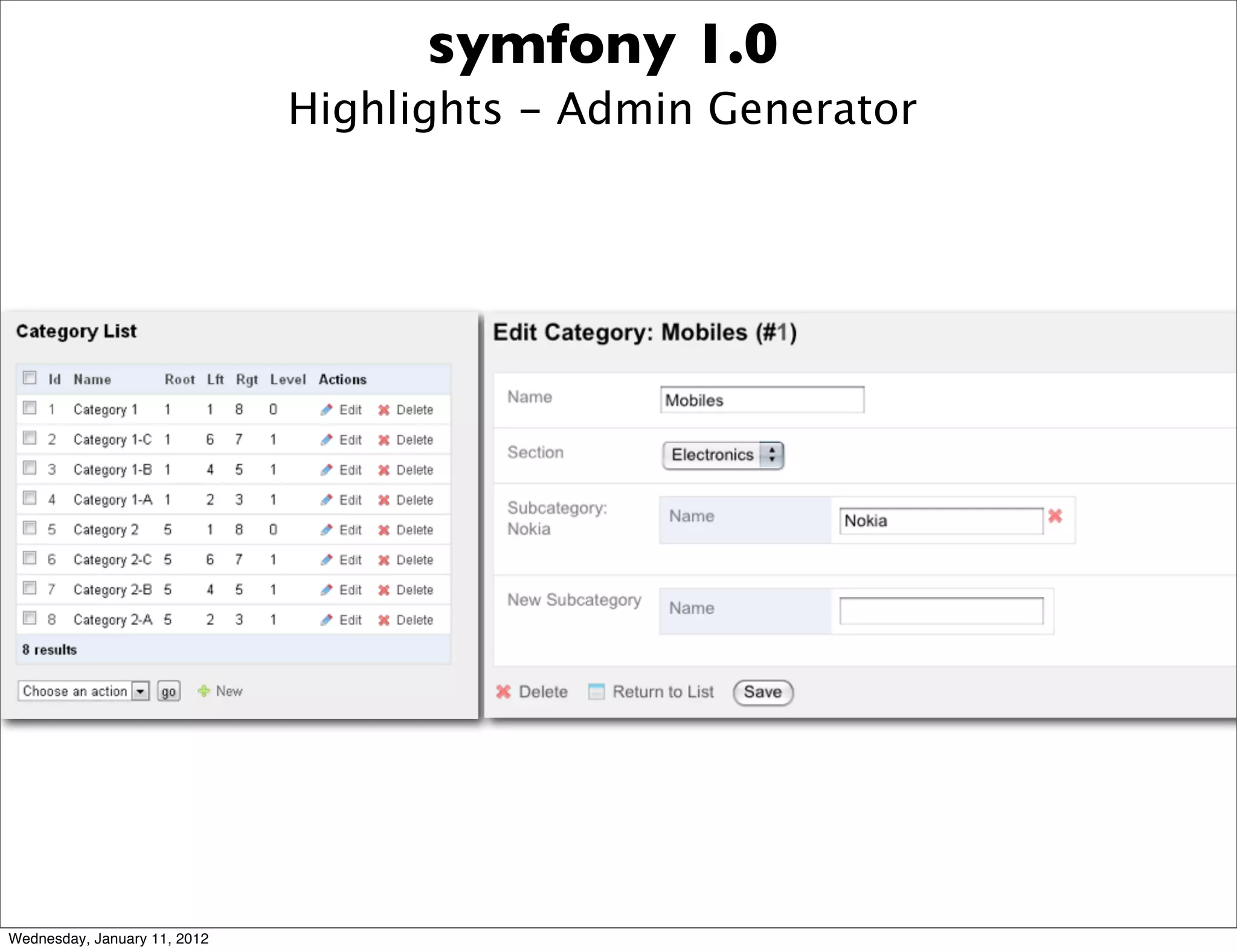Viewport: 1237px width, 952px height.
Task: Click the 'Category 1' name cell
Action: pyautogui.click(x=106, y=410)
